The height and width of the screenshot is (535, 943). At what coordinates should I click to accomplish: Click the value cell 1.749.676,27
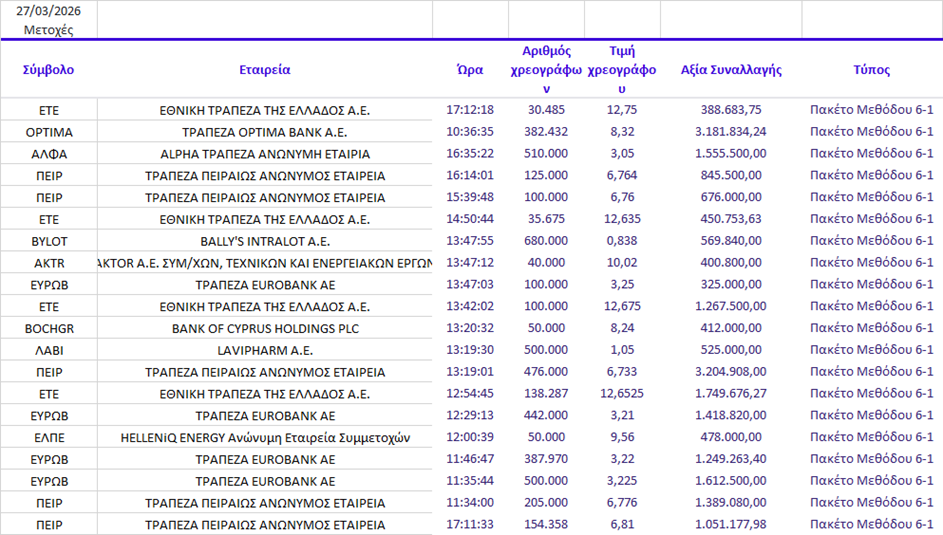[731, 393]
